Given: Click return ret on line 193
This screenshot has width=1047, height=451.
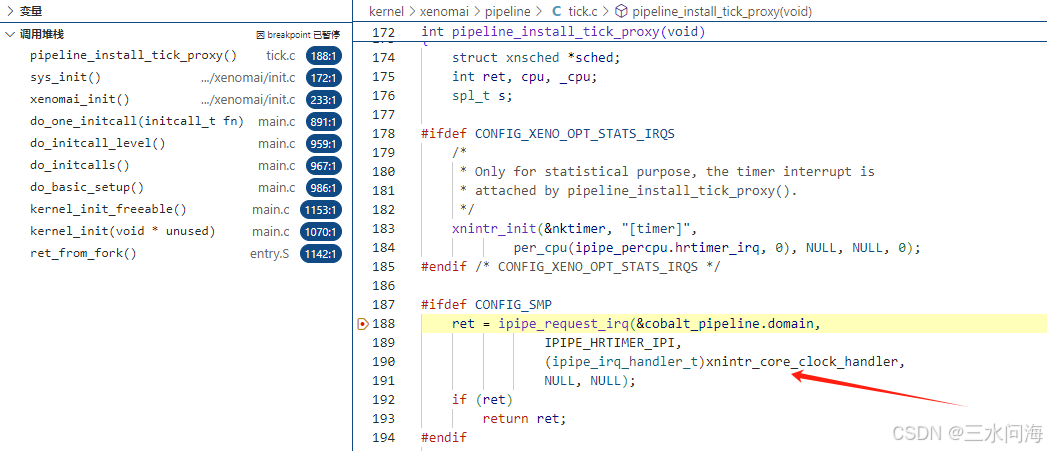Looking at the screenshot, I should [524, 419].
